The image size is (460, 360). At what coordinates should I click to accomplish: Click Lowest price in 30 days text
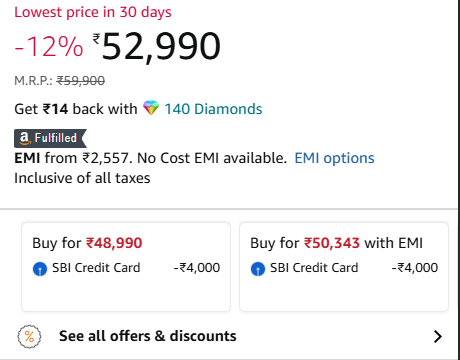(x=93, y=12)
